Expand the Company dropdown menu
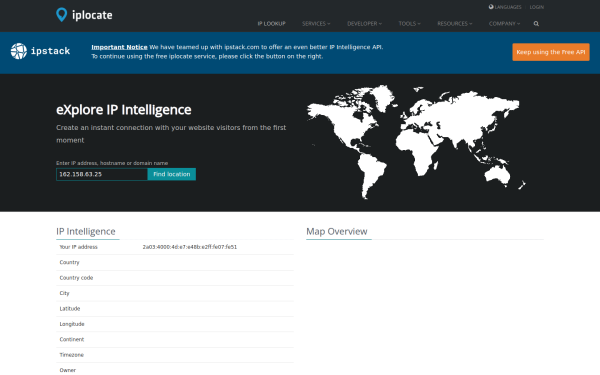The height and width of the screenshot is (375, 600). [x=504, y=24]
